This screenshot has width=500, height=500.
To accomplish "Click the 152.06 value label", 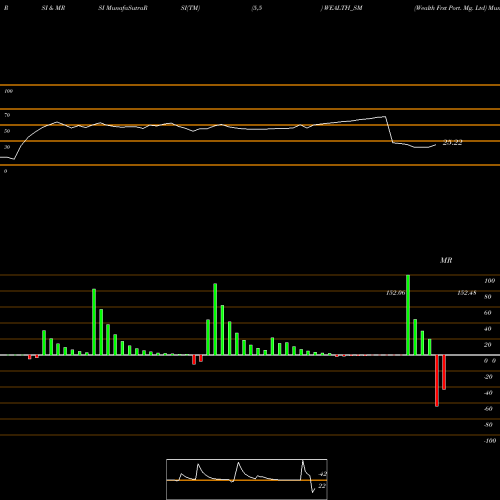I will [395, 293].
